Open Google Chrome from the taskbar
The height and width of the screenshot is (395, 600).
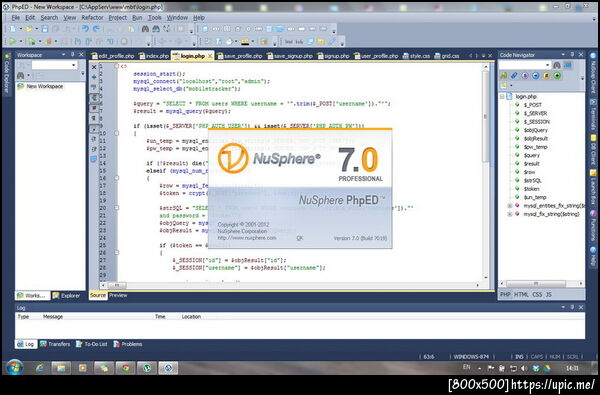coord(126,368)
